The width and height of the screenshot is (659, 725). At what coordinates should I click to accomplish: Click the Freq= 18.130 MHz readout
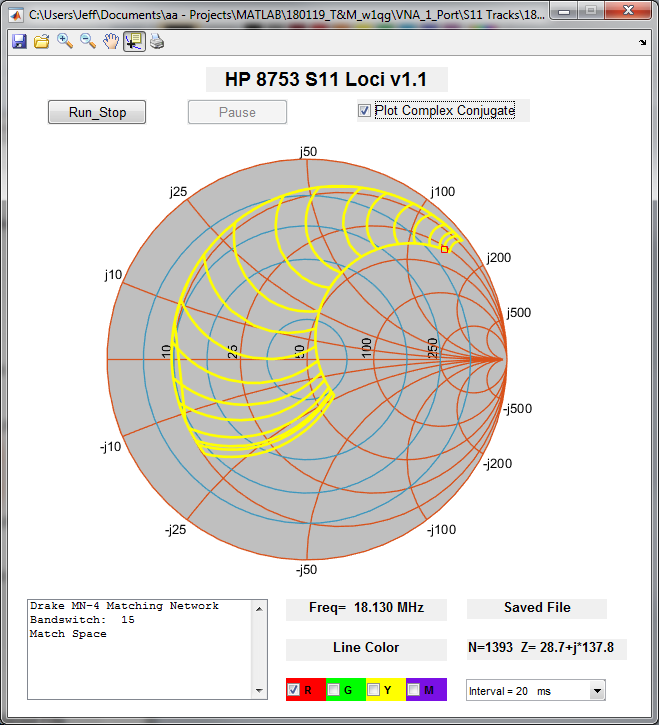tap(366, 608)
